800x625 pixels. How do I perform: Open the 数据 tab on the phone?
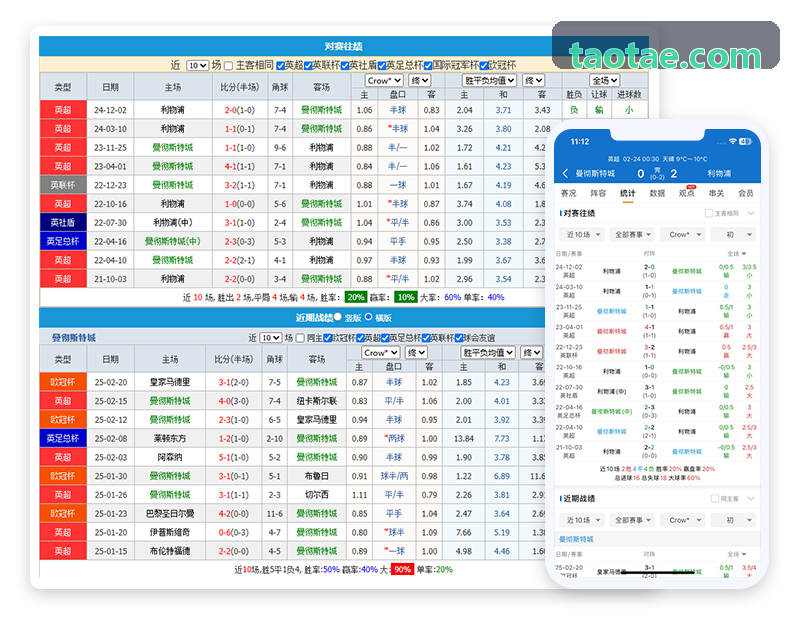pyautogui.click(x=657, y=193)
